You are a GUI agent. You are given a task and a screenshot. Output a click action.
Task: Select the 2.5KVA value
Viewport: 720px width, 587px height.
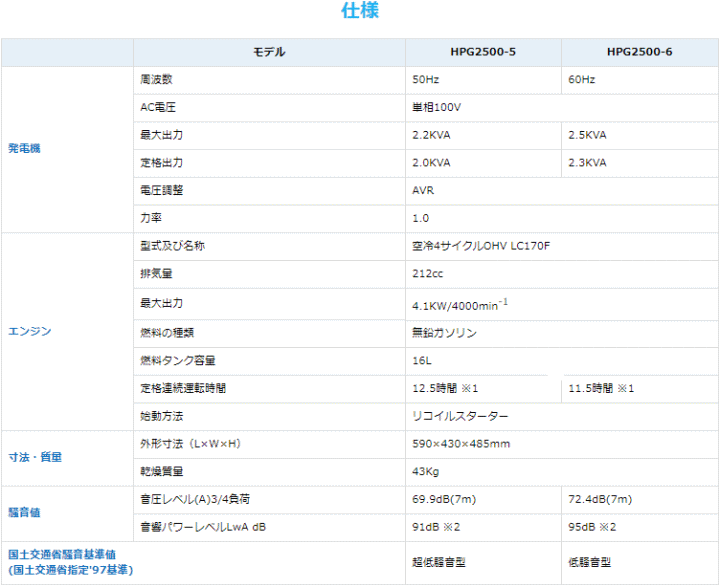(x=587, y=135)
